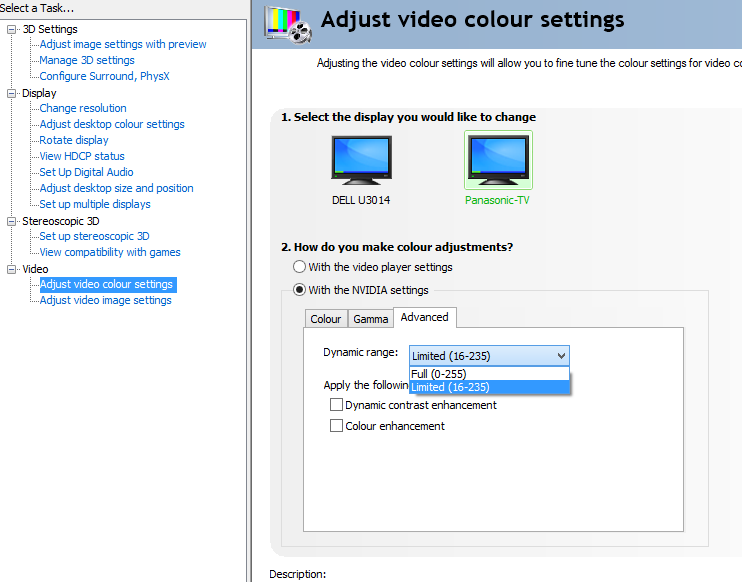Open Set up multiple displays page
Screen dimensions: 742x582
(x=95, y=204)
